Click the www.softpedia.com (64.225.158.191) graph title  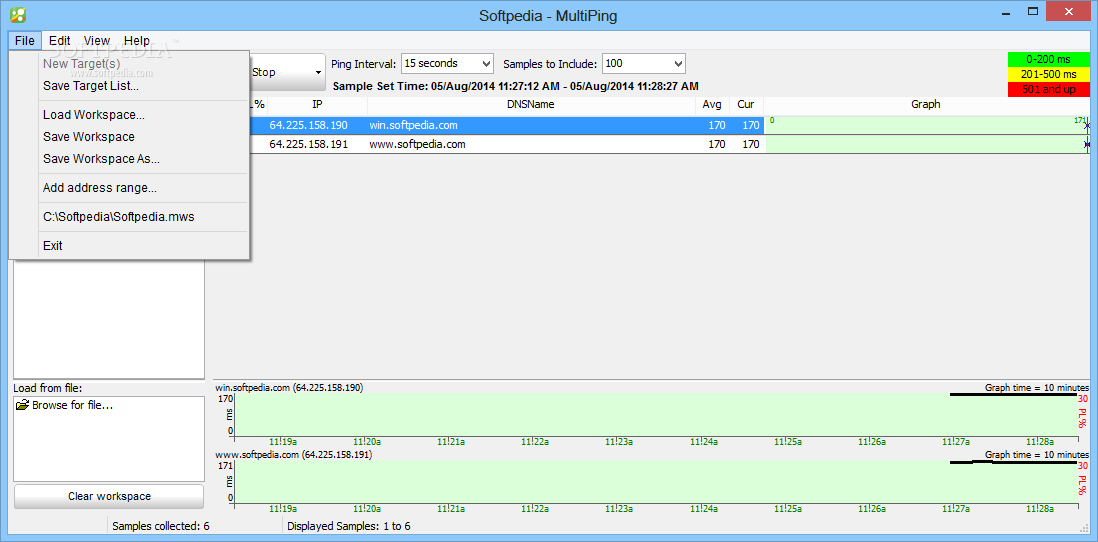293,454
